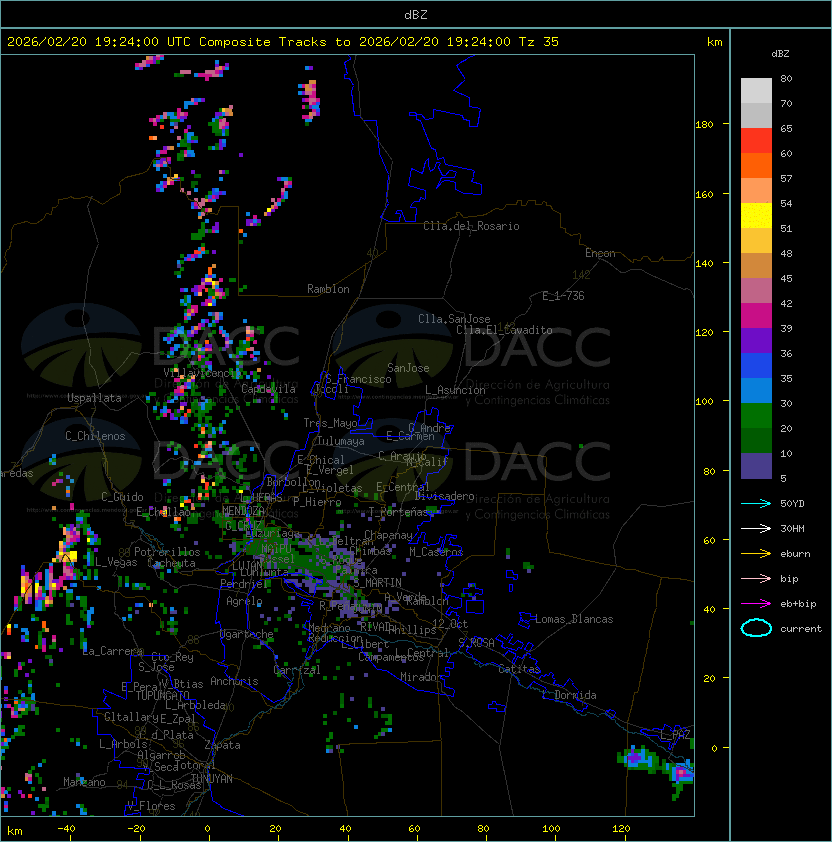Click the cyan 'current' ellipse symbol
This screenshot has width=832, height=842.
click(756, 628)
